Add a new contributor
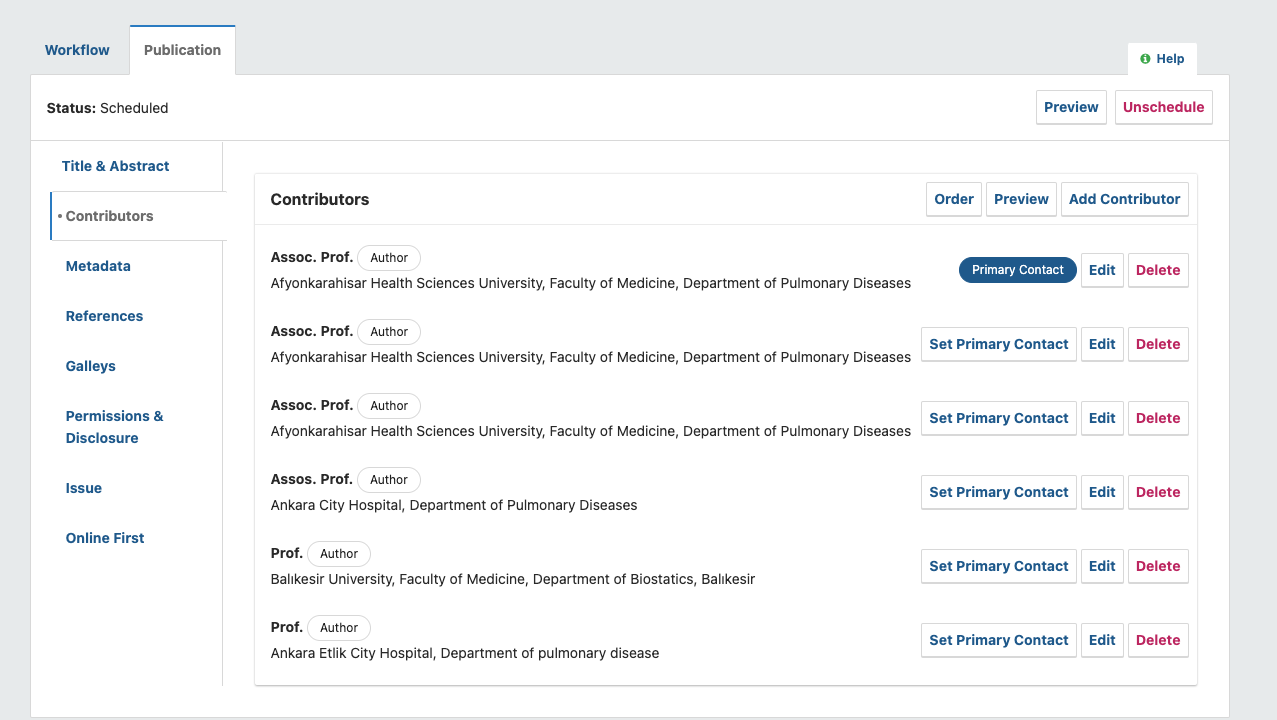Screen dimensions: 1277x720 (1124, 199)
